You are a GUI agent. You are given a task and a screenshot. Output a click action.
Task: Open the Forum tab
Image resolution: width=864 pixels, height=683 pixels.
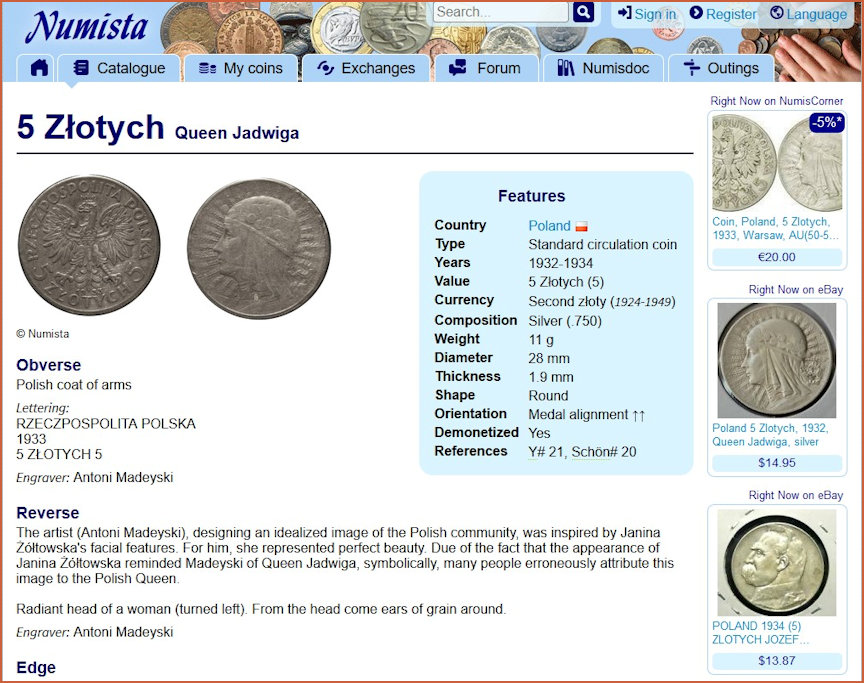pos(485,68)
